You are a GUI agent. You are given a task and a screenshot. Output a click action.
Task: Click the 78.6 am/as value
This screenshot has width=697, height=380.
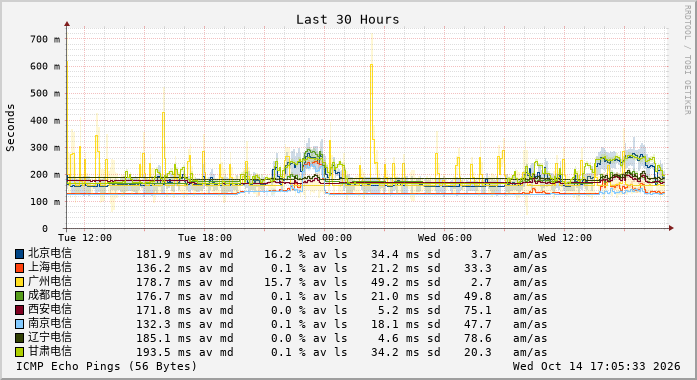pos(478,338)
